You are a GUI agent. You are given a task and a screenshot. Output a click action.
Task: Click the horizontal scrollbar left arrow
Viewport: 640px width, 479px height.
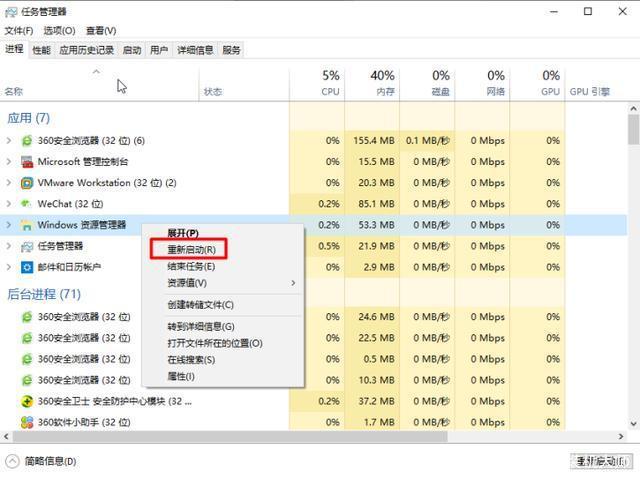point(6,436)
